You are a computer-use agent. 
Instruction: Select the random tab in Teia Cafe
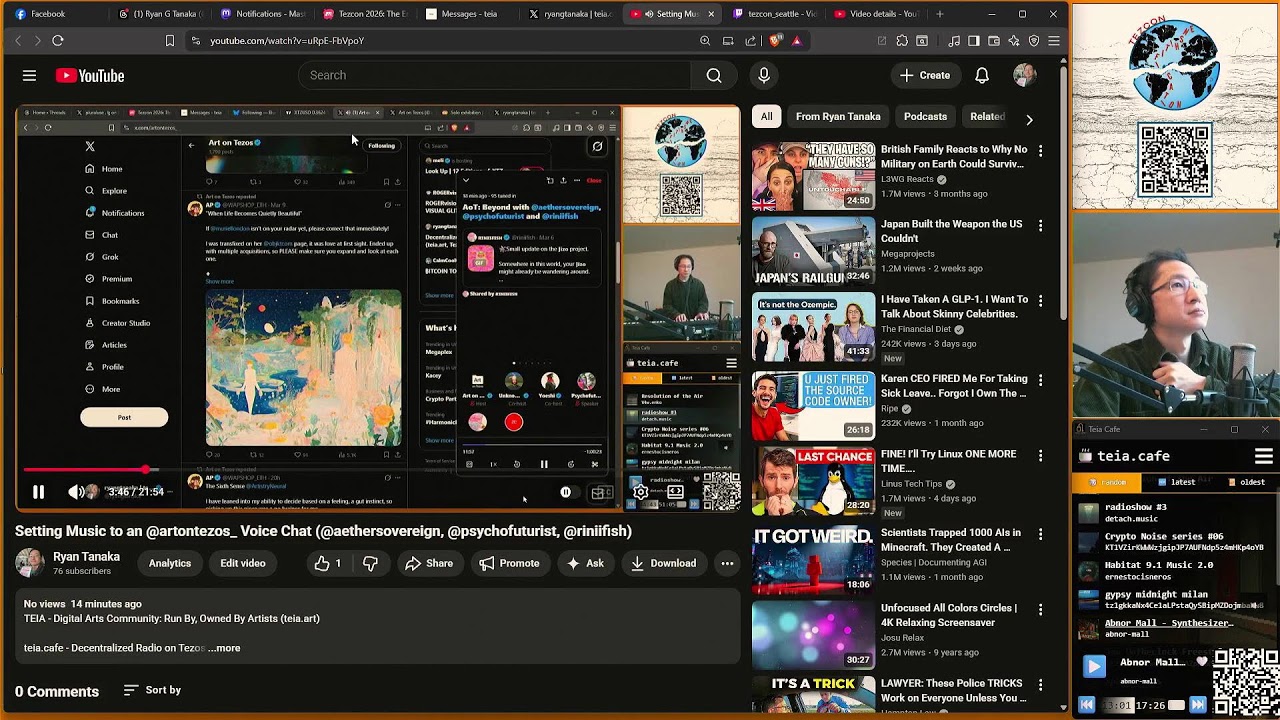1107,482
